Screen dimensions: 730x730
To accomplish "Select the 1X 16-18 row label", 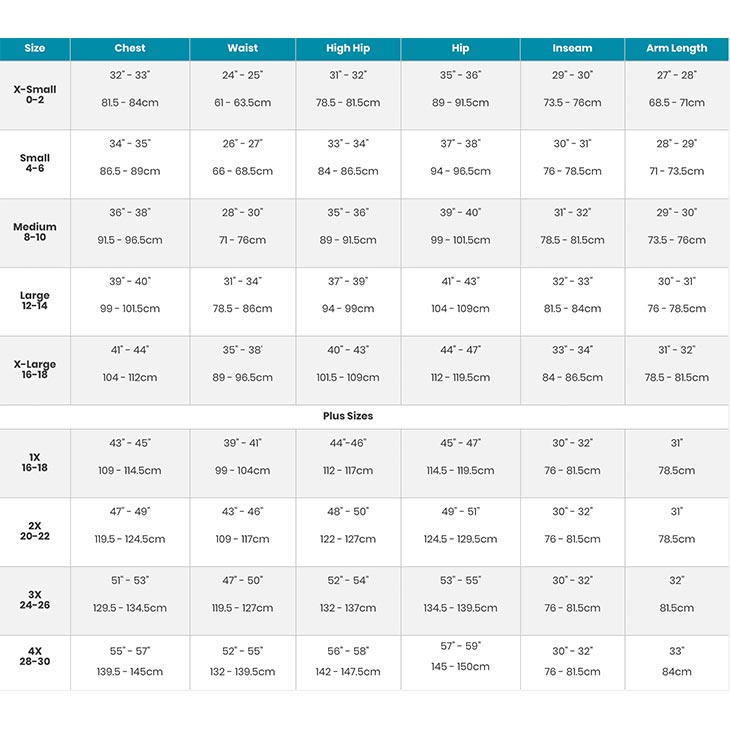I will click(x=35, y=463).
